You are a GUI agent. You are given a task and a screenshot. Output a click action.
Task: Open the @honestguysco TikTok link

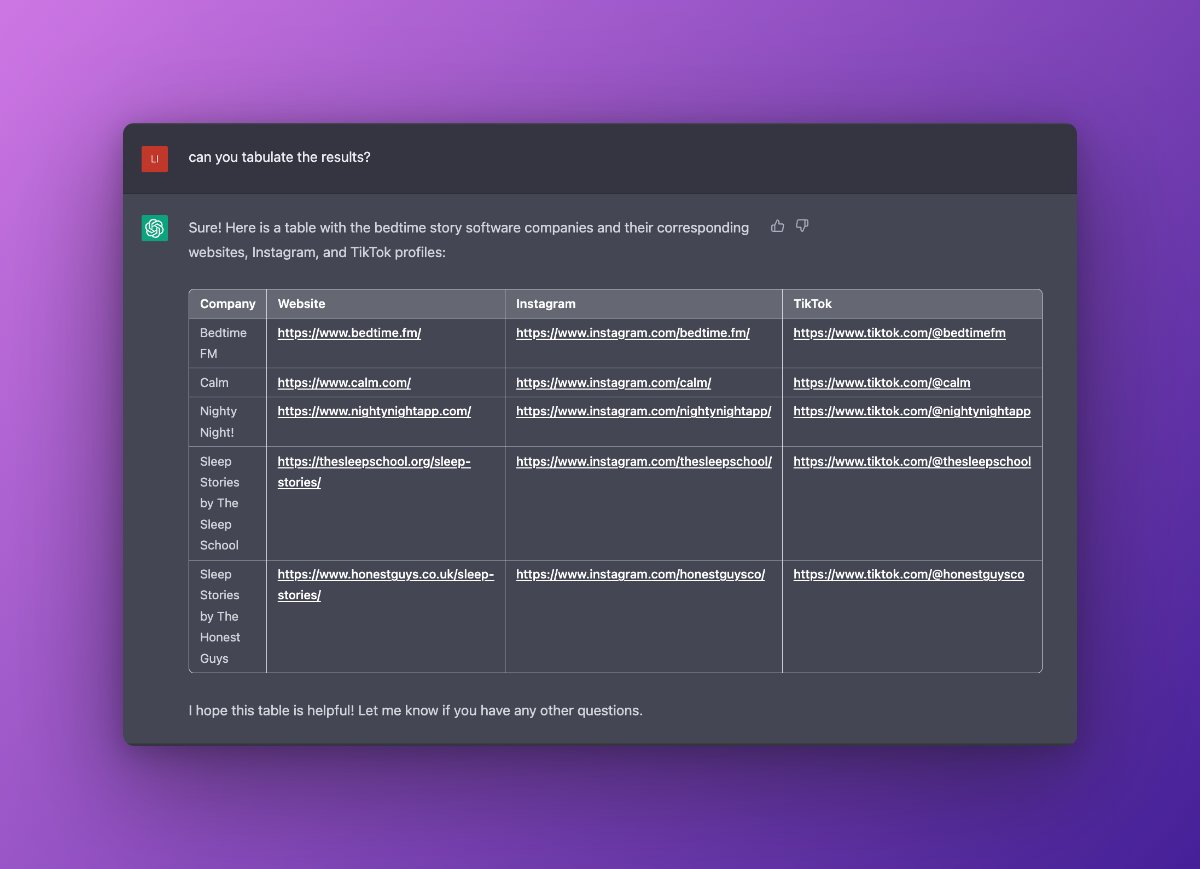click(908, 574)
